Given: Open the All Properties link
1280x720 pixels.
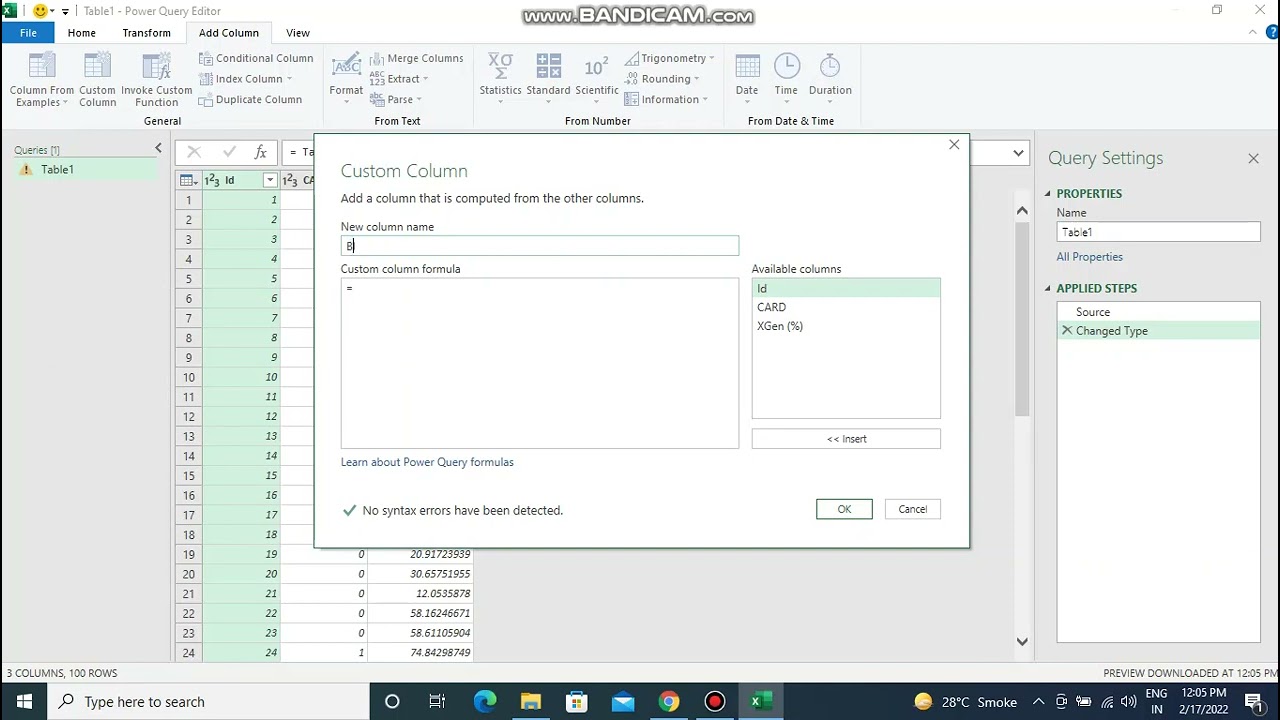Looking at the screenshot, I should coord(1090,257).
